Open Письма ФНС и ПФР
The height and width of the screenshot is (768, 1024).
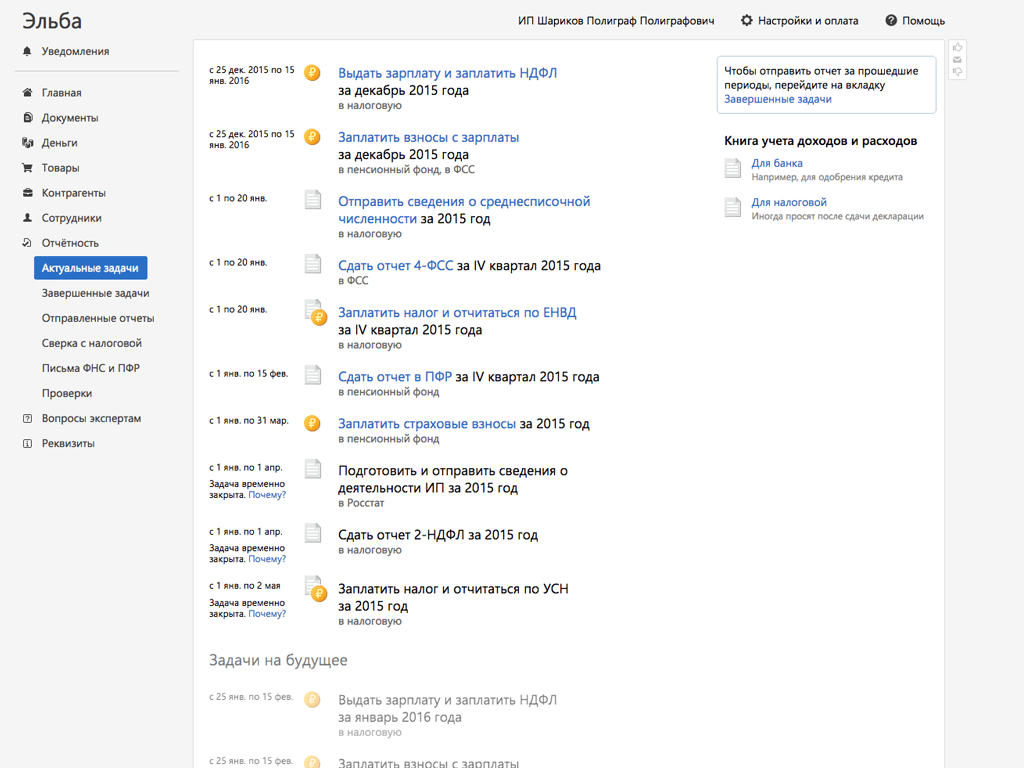tap(91, 368)
